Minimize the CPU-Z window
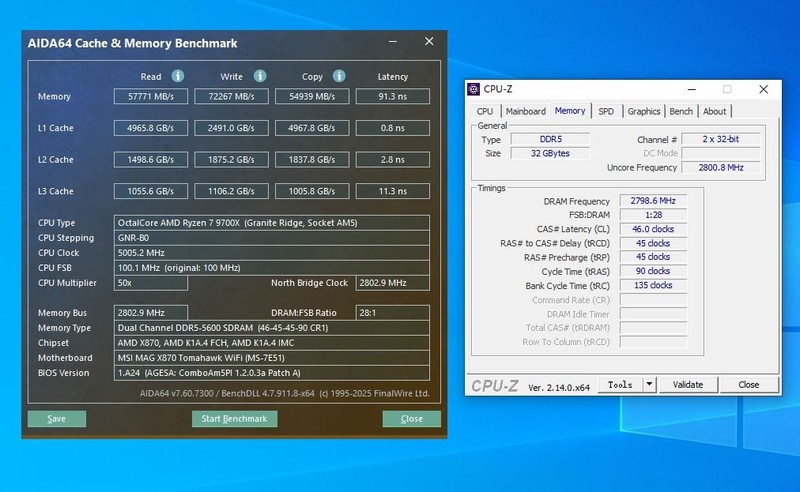Screen dimensions: 800x492 (692, 89)
